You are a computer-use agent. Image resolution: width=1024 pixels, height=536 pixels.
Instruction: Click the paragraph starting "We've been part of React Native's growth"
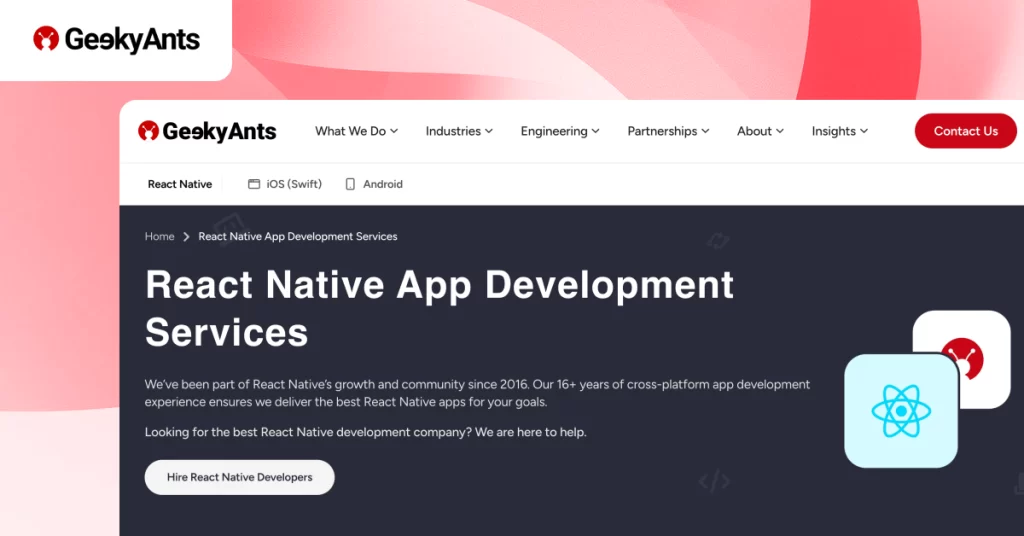point(477,393)
